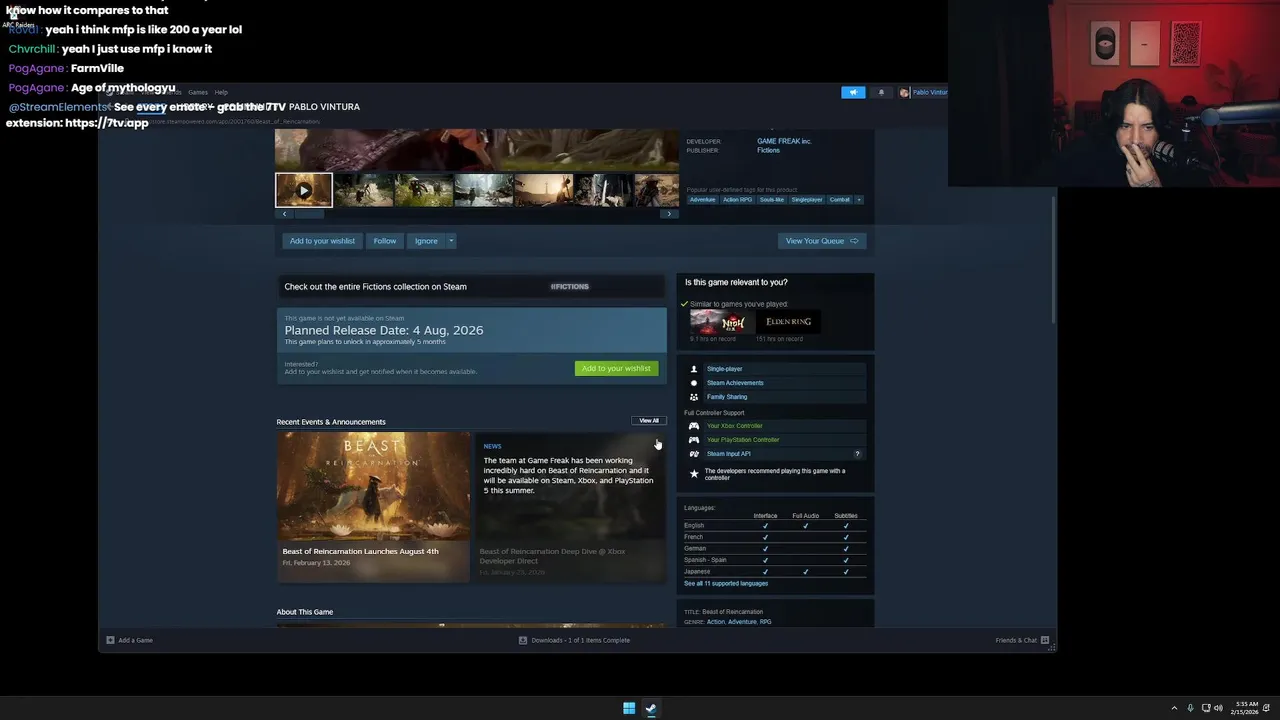Click the Steam Input API icon

point(694,454)
